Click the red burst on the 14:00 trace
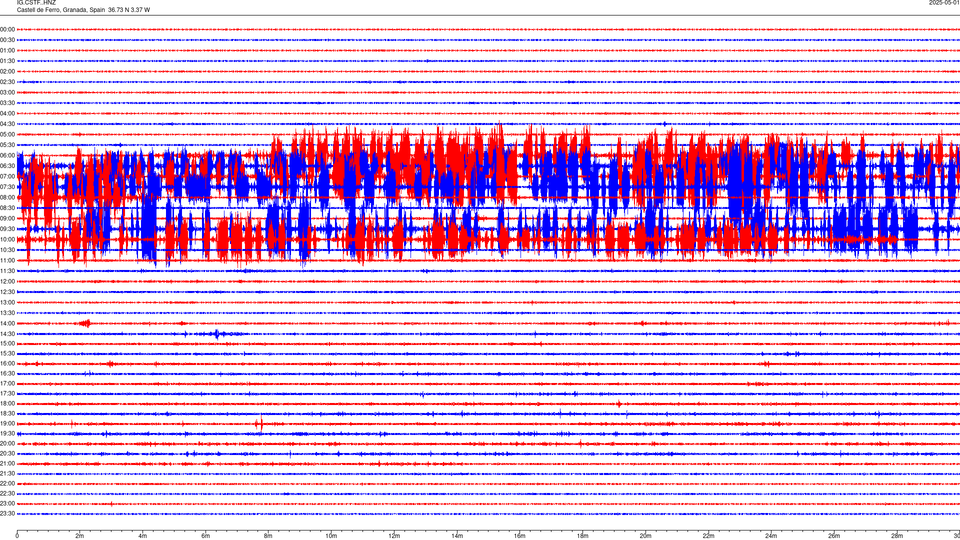Screen dimensions: 960x540 click(x=84, y=323)
